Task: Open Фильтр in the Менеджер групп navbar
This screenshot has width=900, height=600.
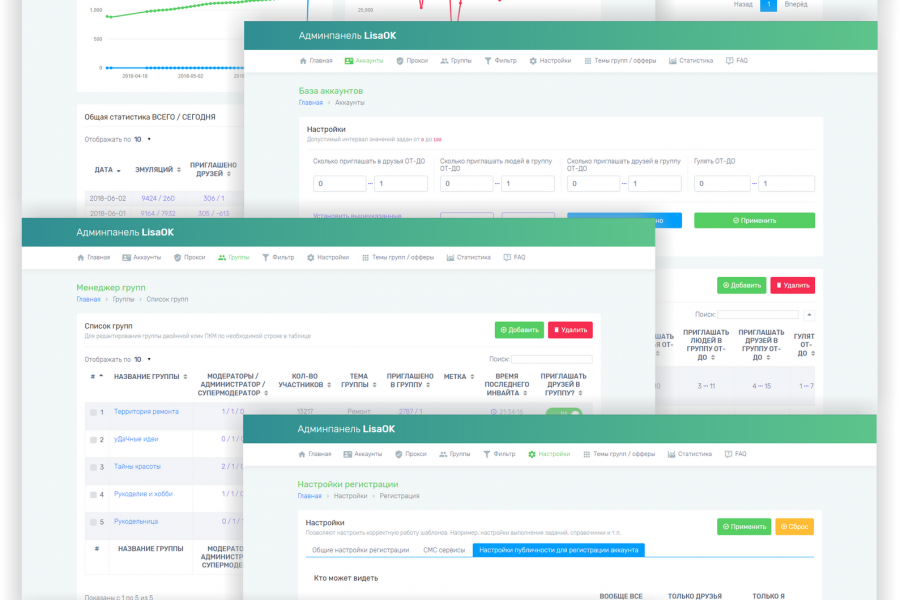Action: (x=278, y=258)
